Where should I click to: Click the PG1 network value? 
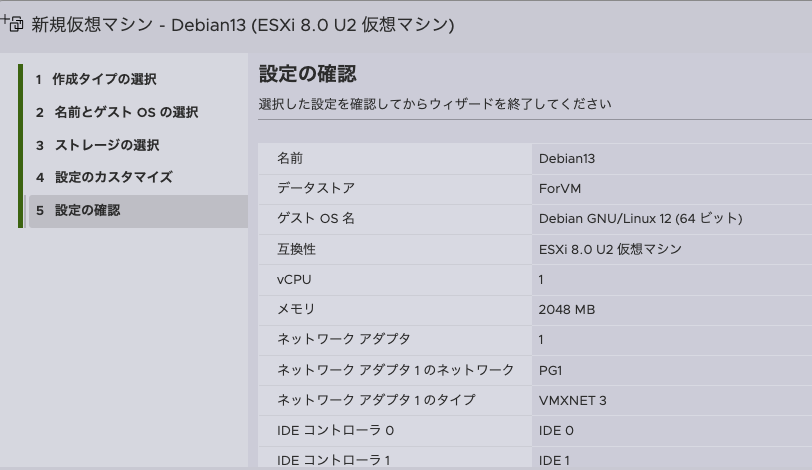pyautogui.click(x=550, y=371)
